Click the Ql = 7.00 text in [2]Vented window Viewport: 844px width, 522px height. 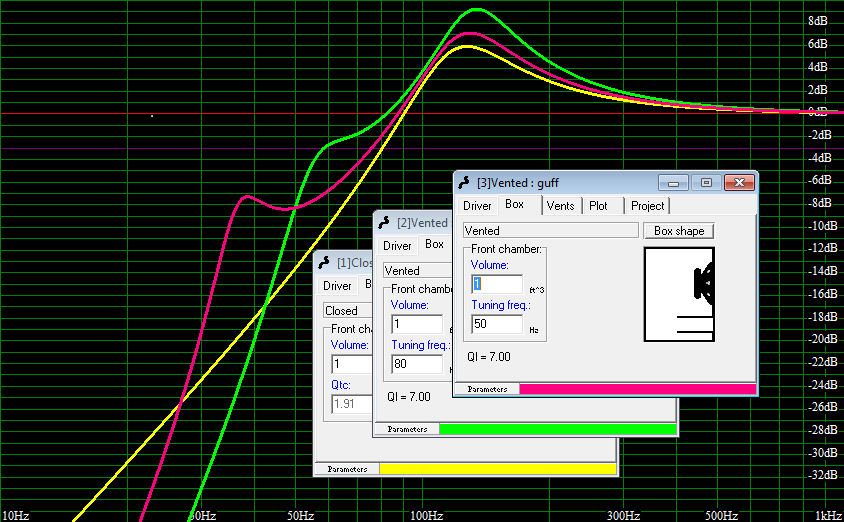(x=409, y=397)
